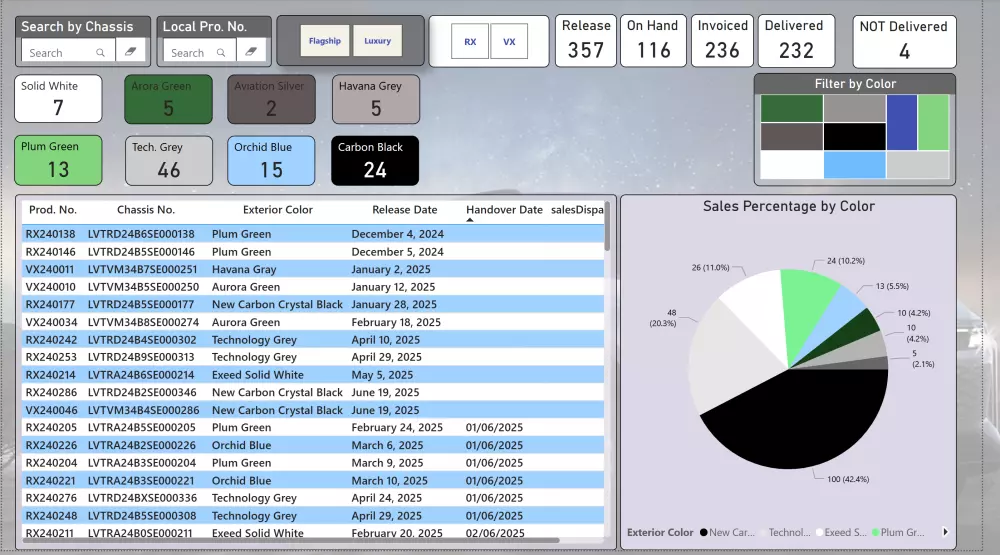
Task: Sort table by Release Date column header
Action: point(404,209)
